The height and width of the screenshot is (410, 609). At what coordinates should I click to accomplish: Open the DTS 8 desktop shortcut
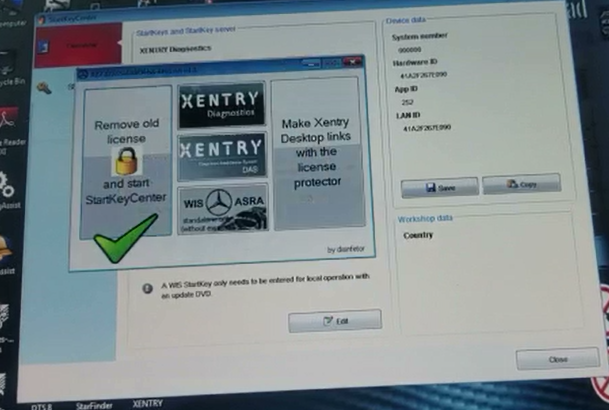(x=42, y=407)
